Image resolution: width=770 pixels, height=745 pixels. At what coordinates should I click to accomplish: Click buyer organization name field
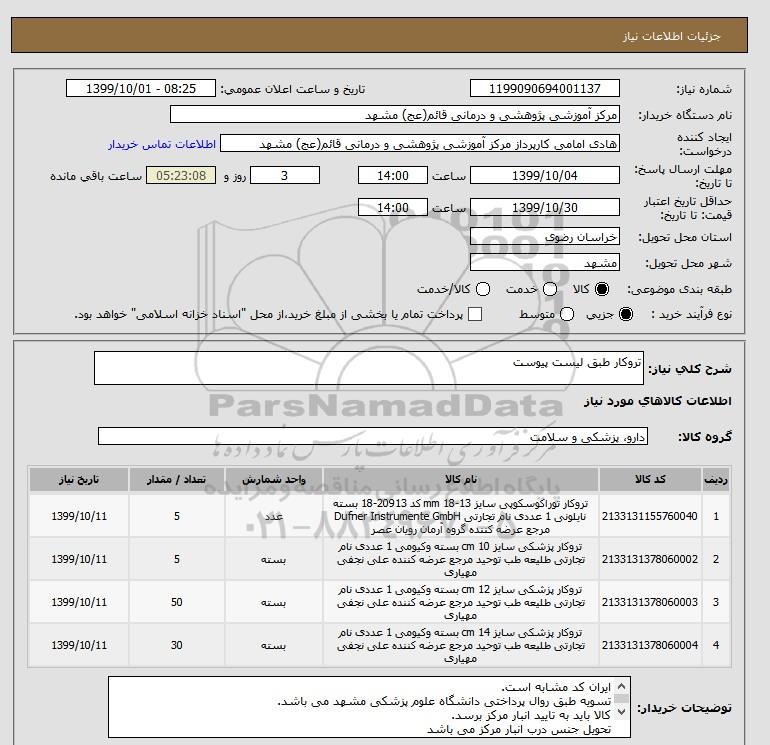click(x=395, y=114)
